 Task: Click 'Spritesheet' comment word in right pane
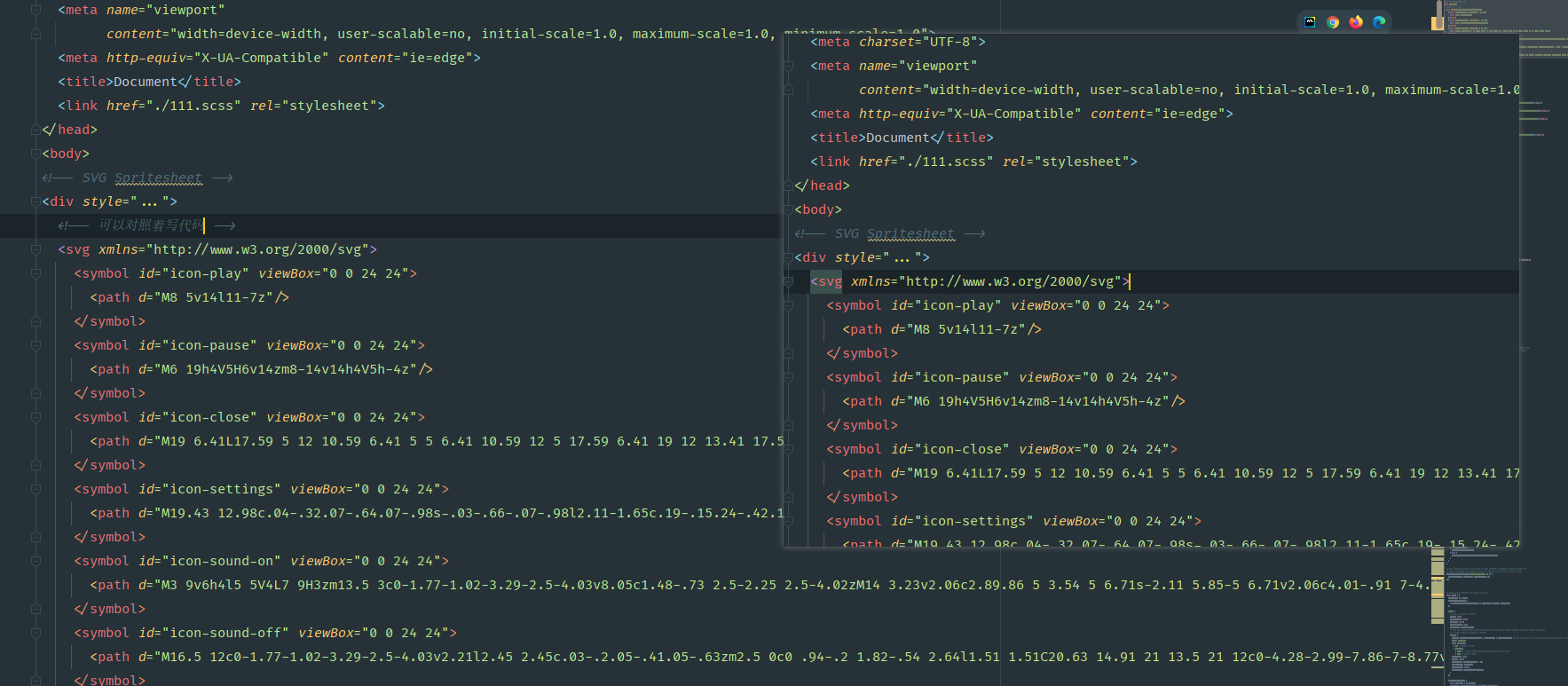[910, 233]
